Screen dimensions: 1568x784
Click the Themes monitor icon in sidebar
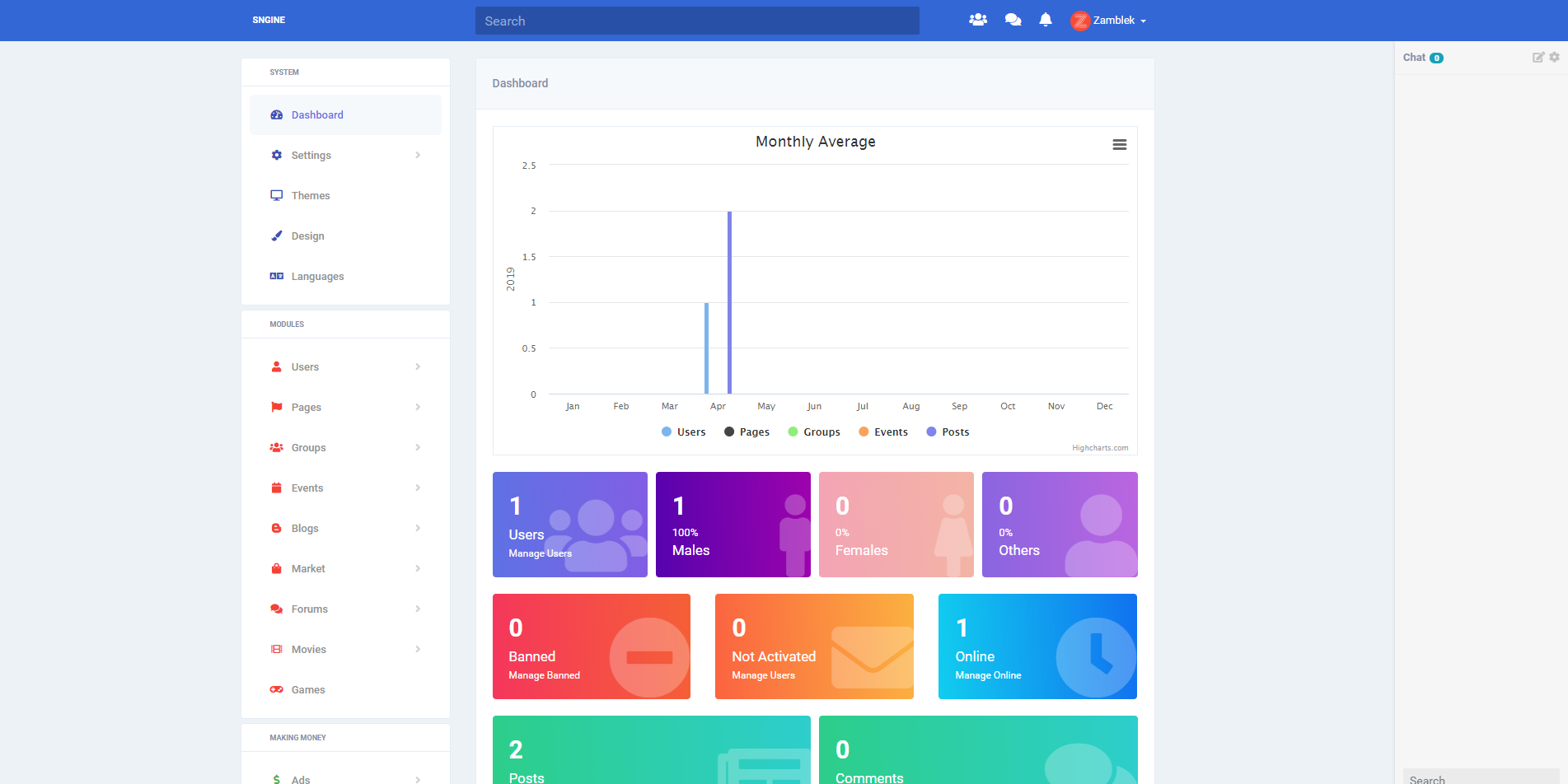point(277,196)
